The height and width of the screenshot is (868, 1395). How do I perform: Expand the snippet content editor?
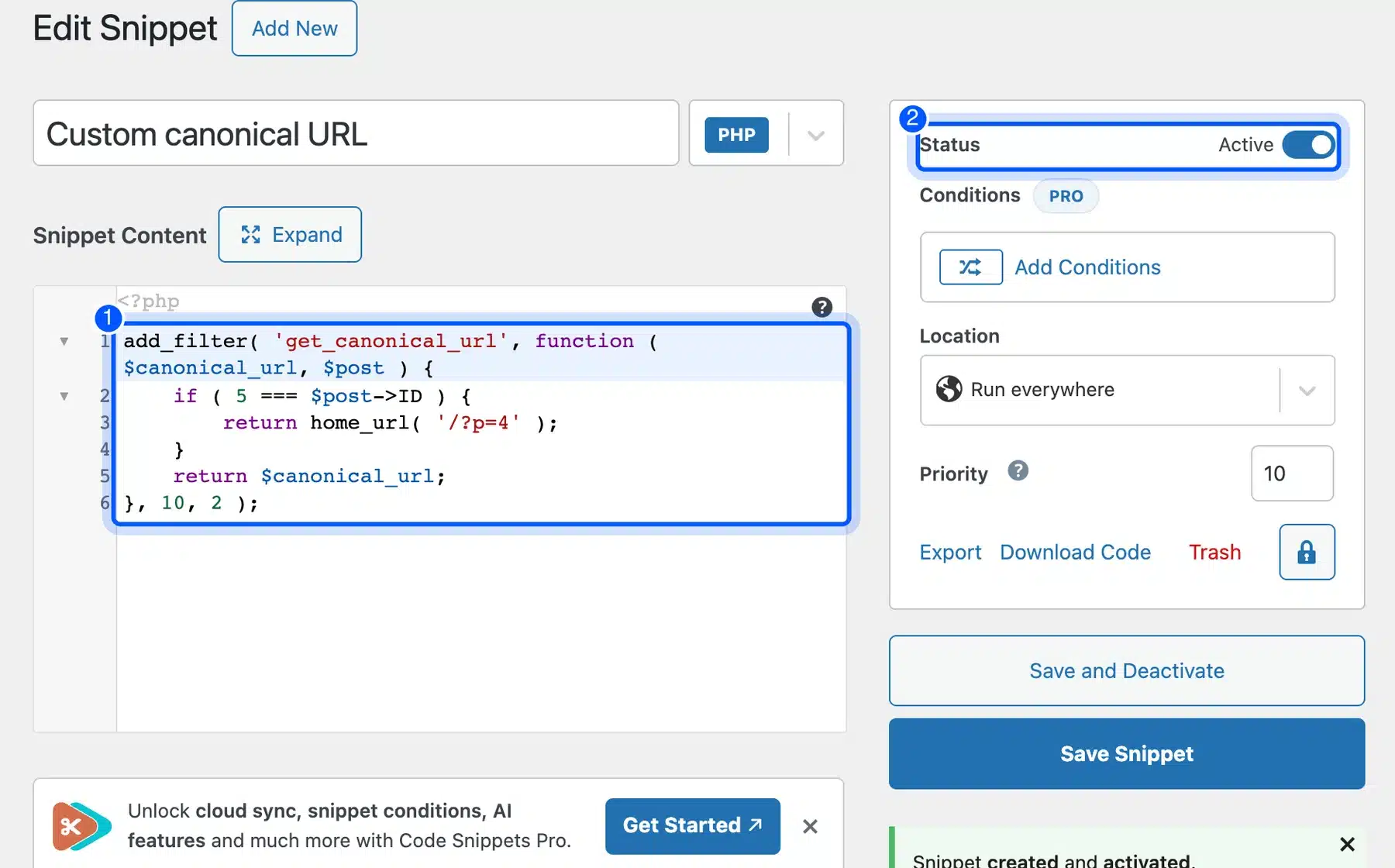(290, 235)
